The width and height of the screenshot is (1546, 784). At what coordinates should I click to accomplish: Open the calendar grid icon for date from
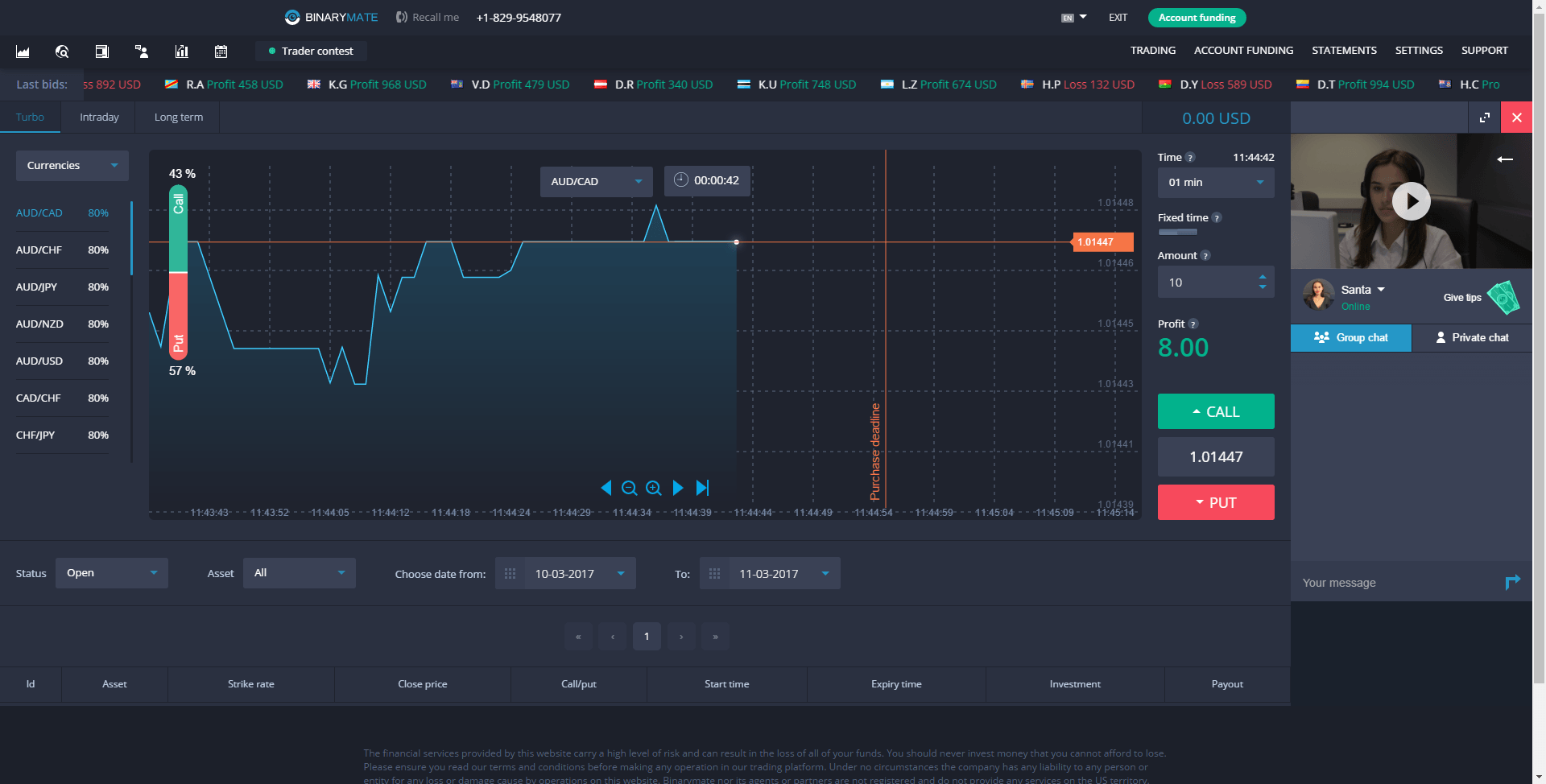510,574
